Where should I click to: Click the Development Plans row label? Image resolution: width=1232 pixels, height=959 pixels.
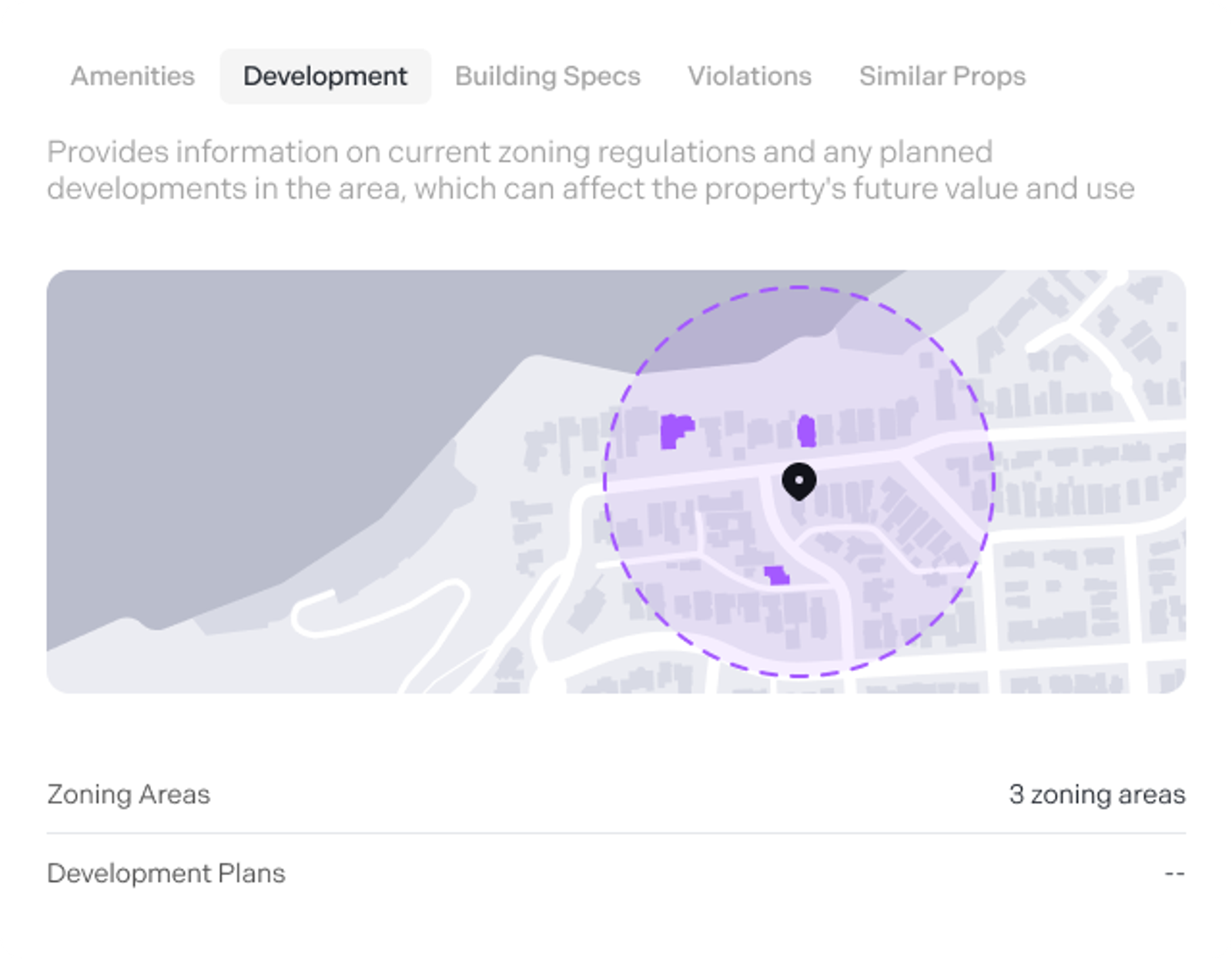point(166,873)
